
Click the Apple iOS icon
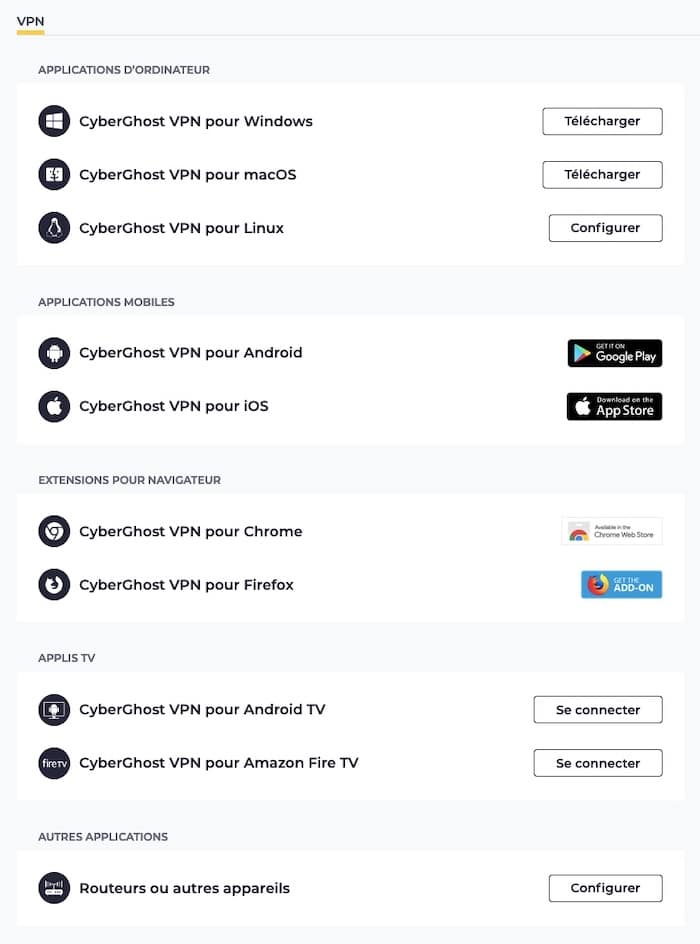tap(54, 406)
